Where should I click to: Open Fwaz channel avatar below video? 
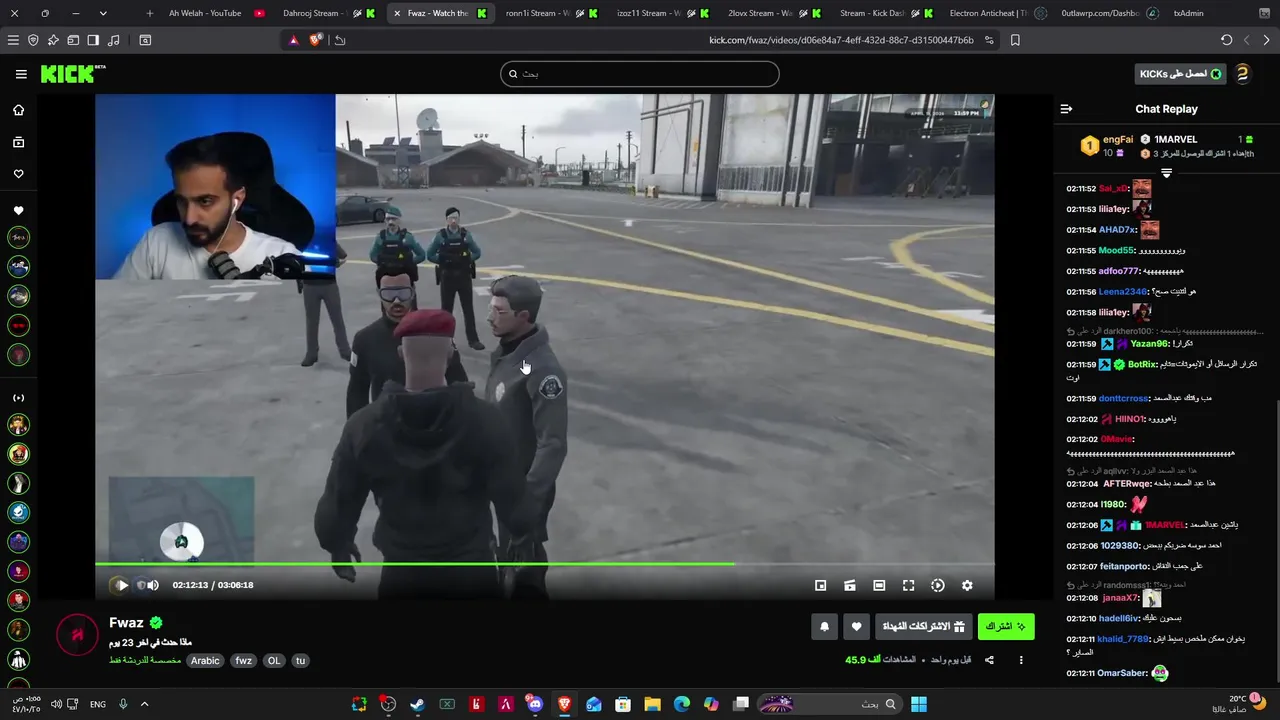click(x=77, y=636)
